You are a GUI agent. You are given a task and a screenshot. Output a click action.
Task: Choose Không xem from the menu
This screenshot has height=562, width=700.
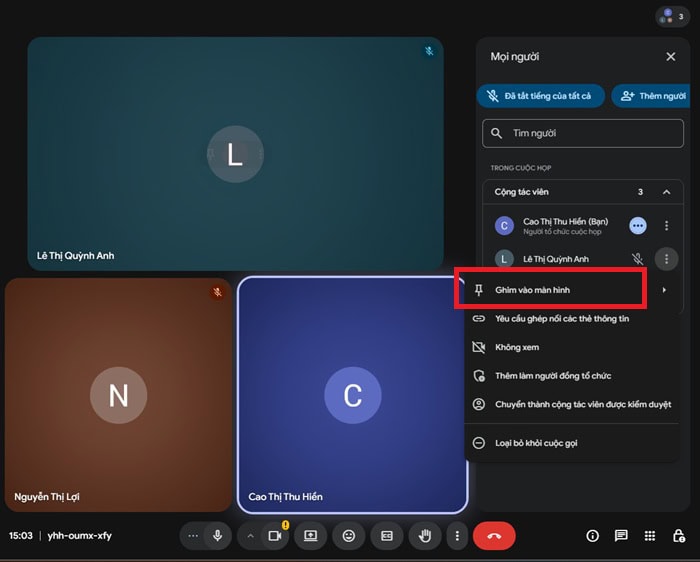571,347
